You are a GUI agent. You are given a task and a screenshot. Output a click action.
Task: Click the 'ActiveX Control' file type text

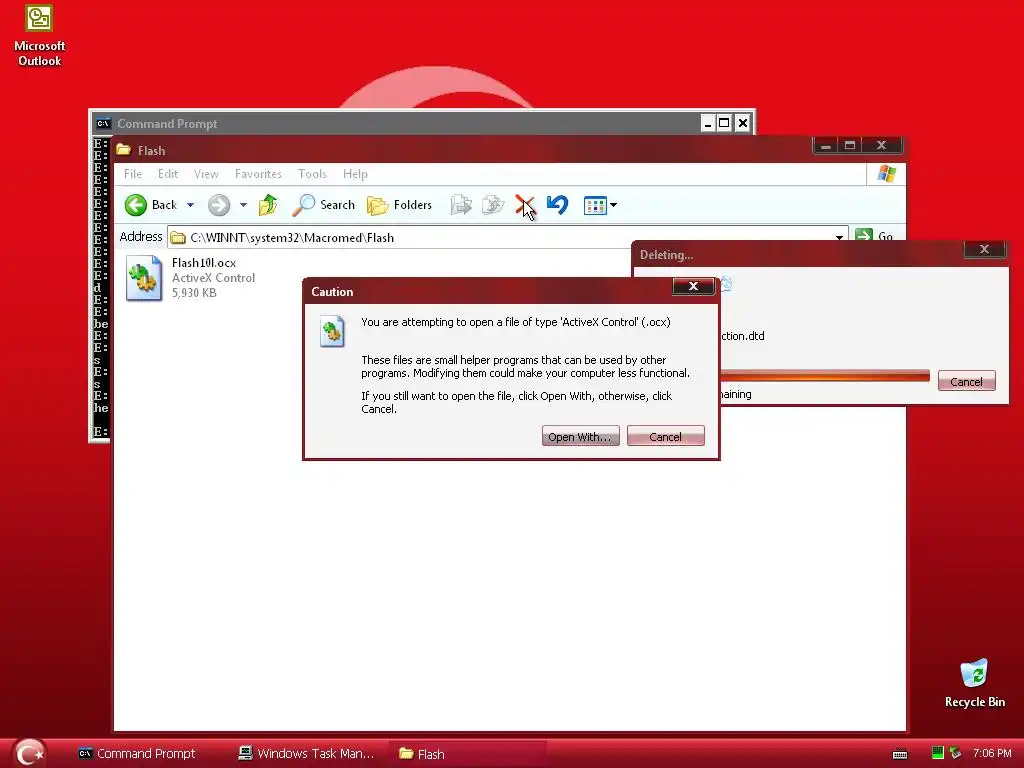click(x=213, y=278)
